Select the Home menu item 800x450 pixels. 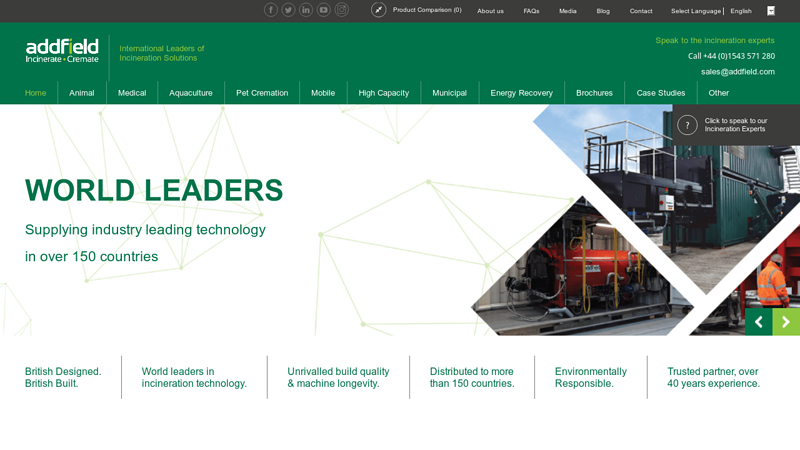tap(36, 93)
